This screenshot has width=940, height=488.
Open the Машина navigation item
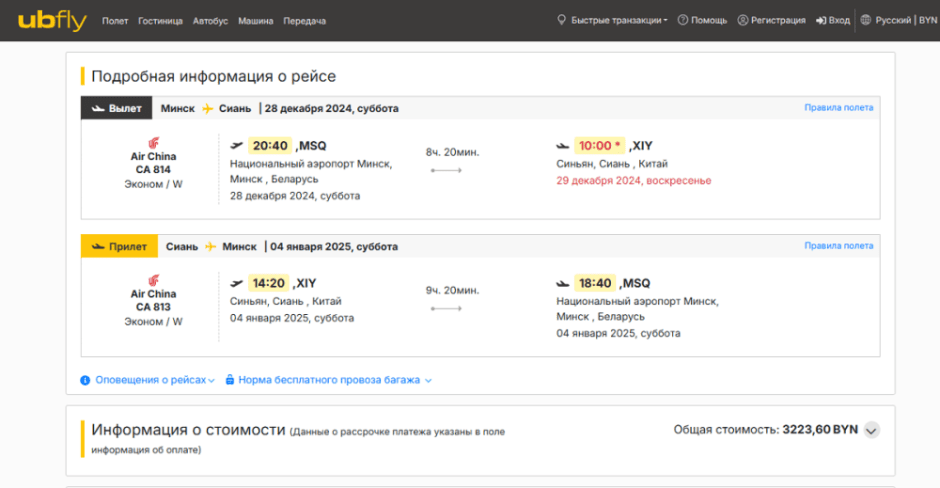[x=256, y=21]
